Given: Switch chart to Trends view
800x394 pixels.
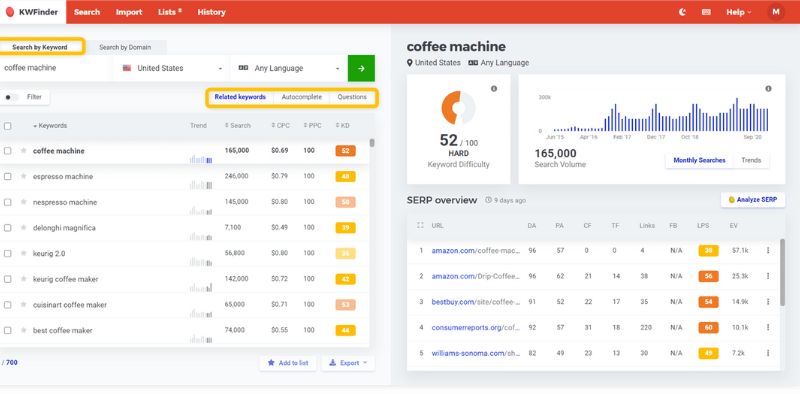Looking at the screenshot, I should click(x=751, y=160).
